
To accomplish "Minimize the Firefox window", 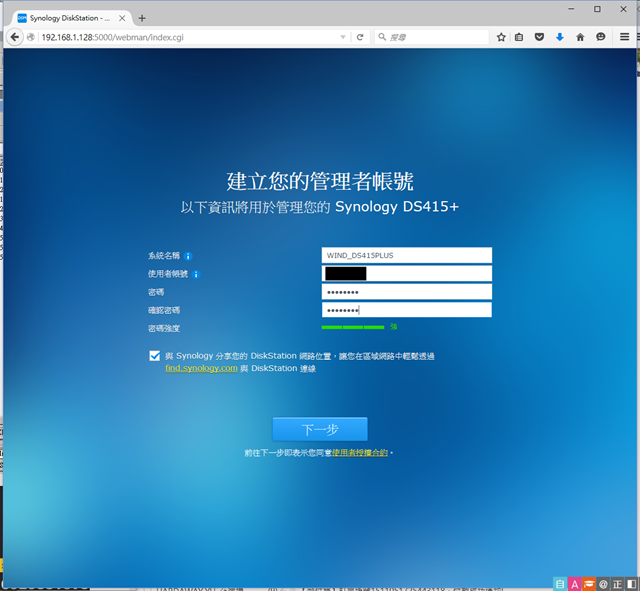I will 571,9.
